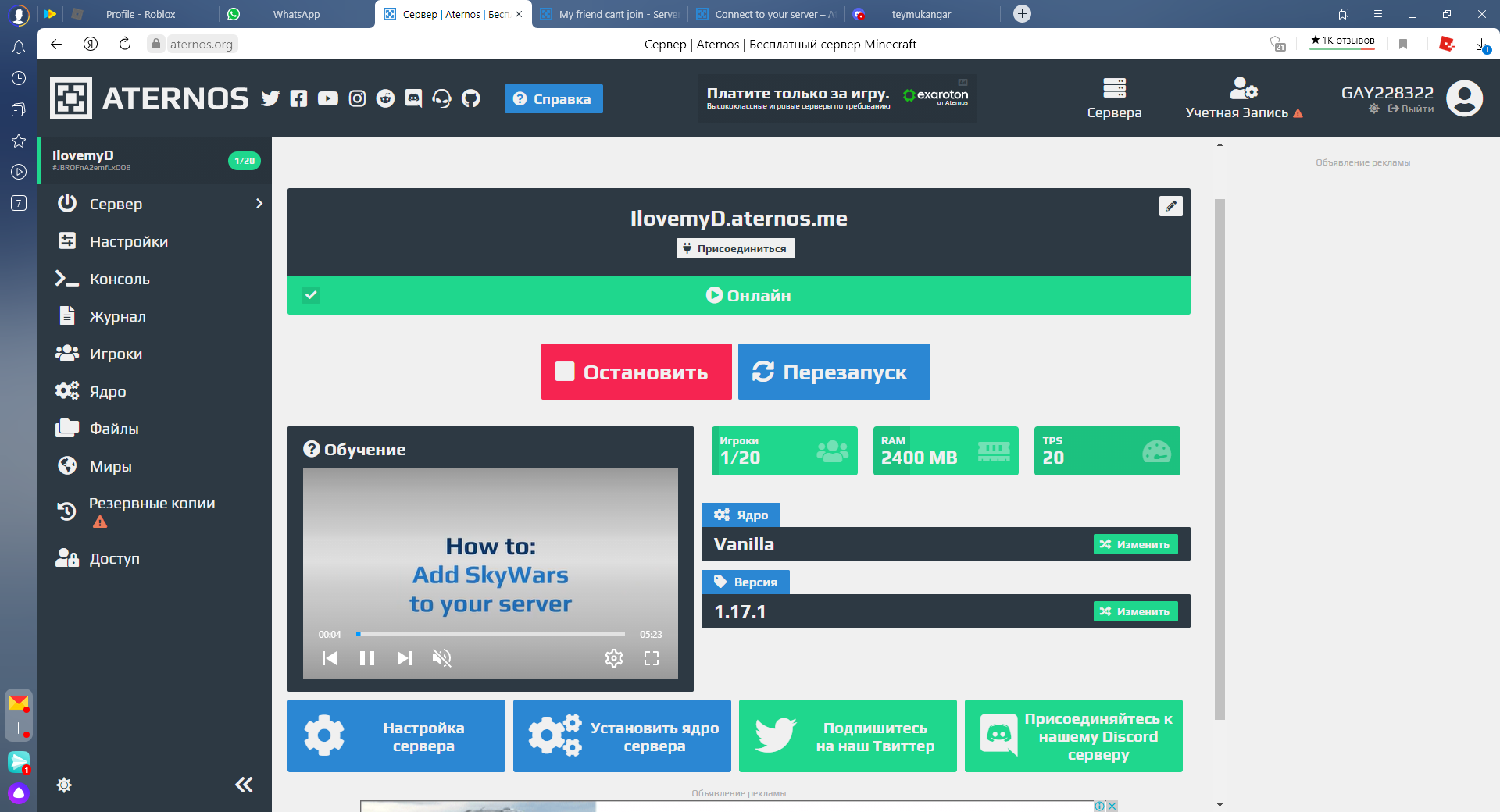Click the aternos.org address field
Screen dimensions: 1500x812
click(201, 44)
